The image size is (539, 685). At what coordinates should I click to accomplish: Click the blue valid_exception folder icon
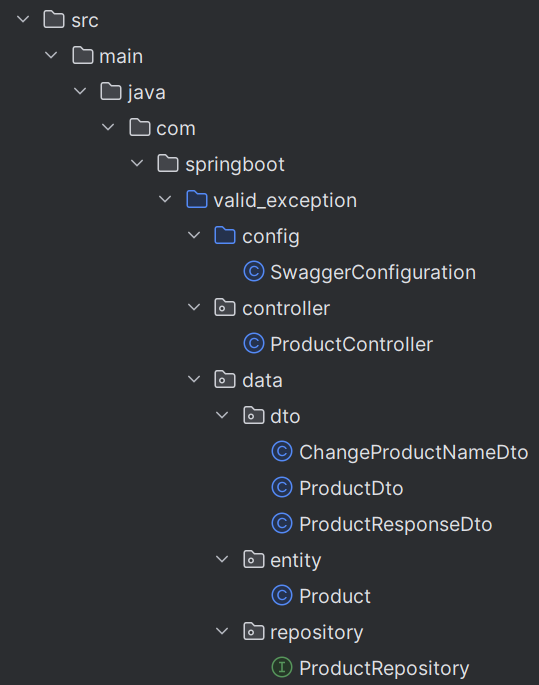pyautogui.click(x=197, y=200)
